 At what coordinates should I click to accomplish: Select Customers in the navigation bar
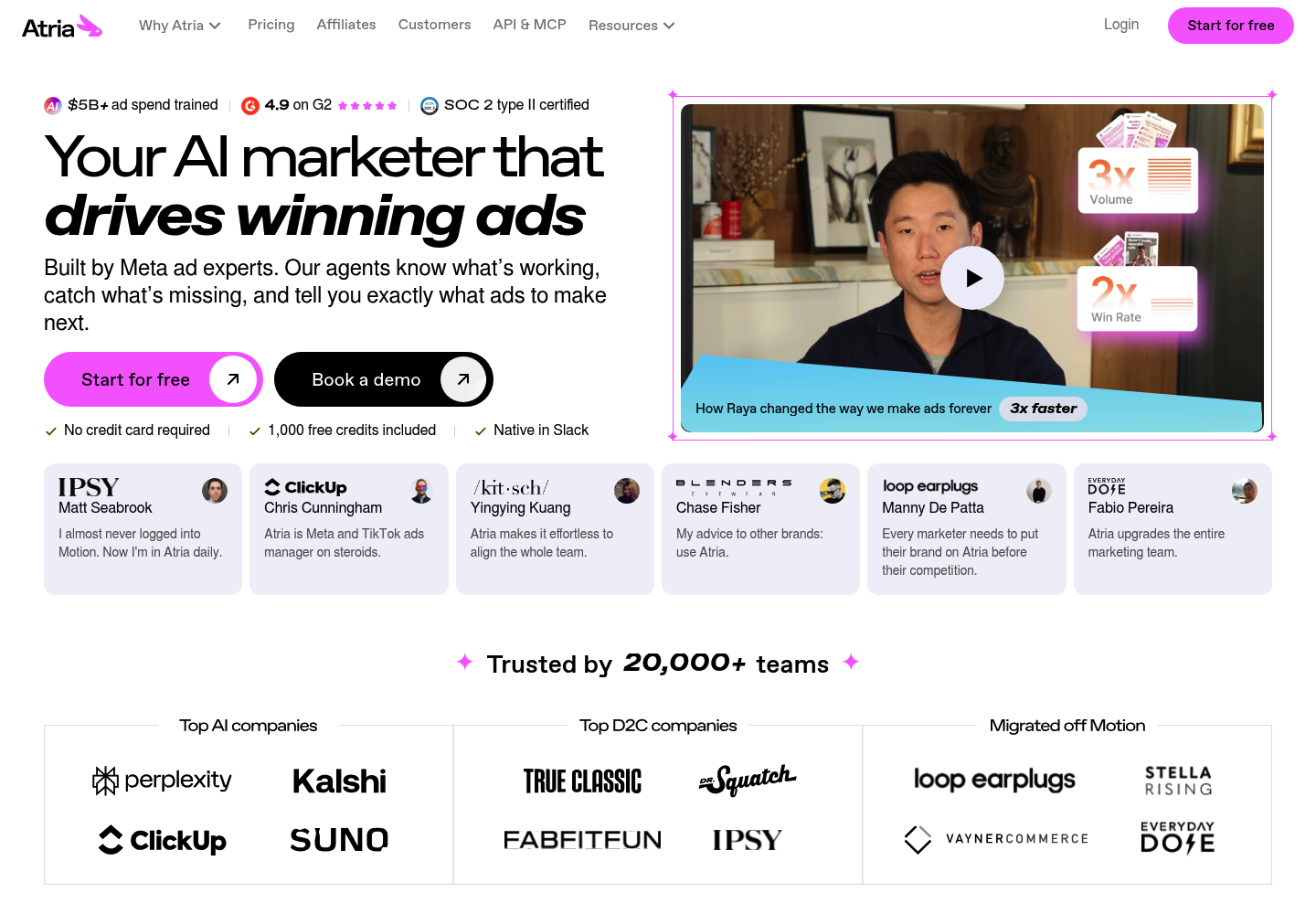pos(434,25)
